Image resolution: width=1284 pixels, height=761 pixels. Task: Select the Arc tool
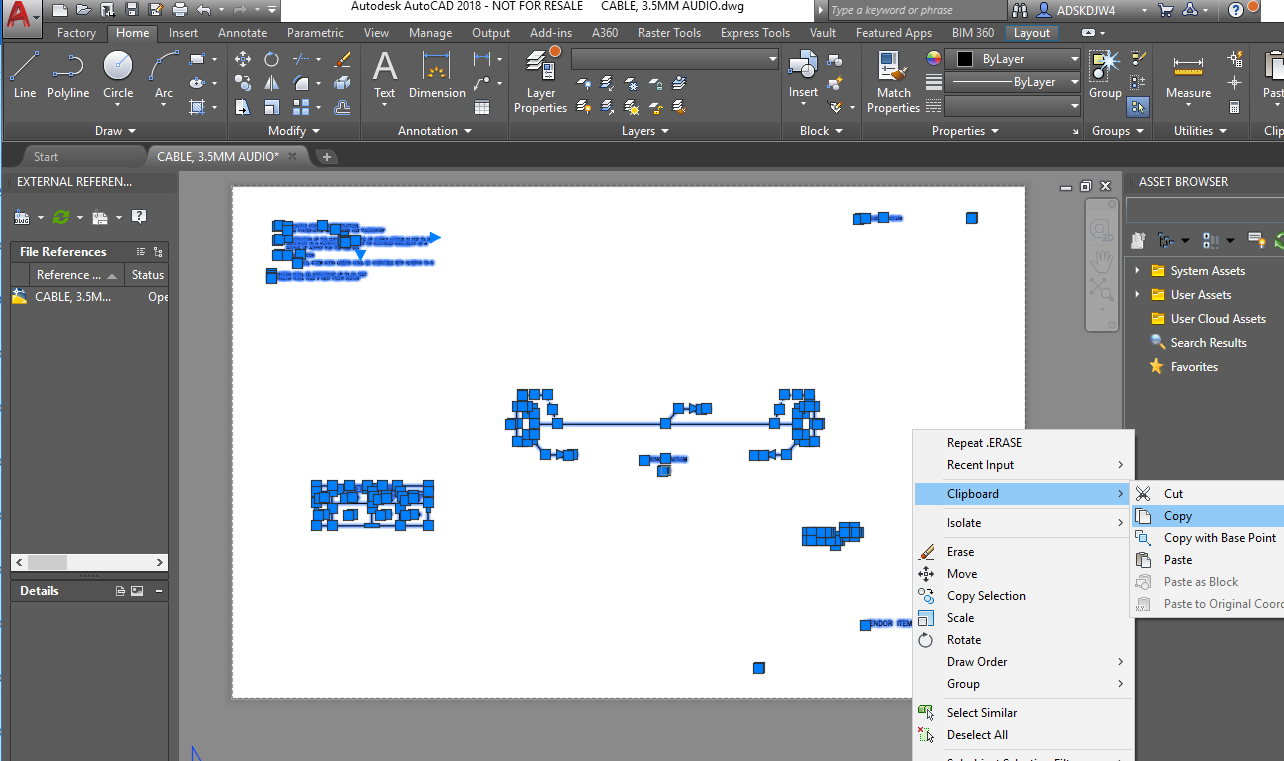(164, 75)
